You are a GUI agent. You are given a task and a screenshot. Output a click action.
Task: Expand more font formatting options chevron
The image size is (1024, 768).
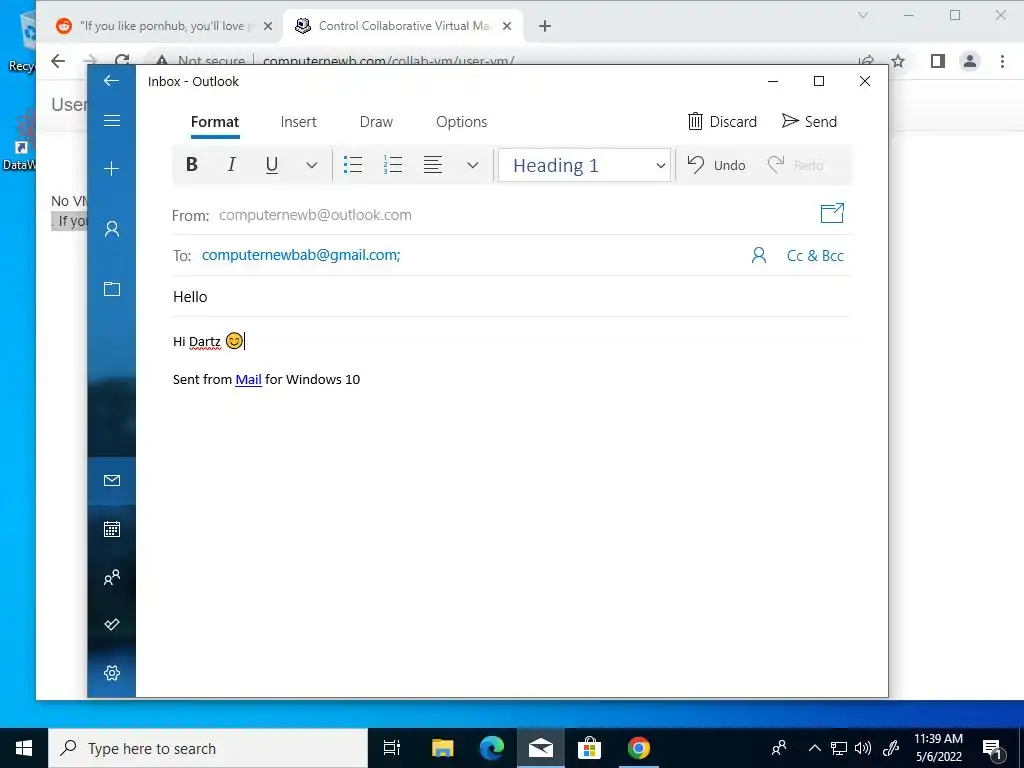click(312, 165)
